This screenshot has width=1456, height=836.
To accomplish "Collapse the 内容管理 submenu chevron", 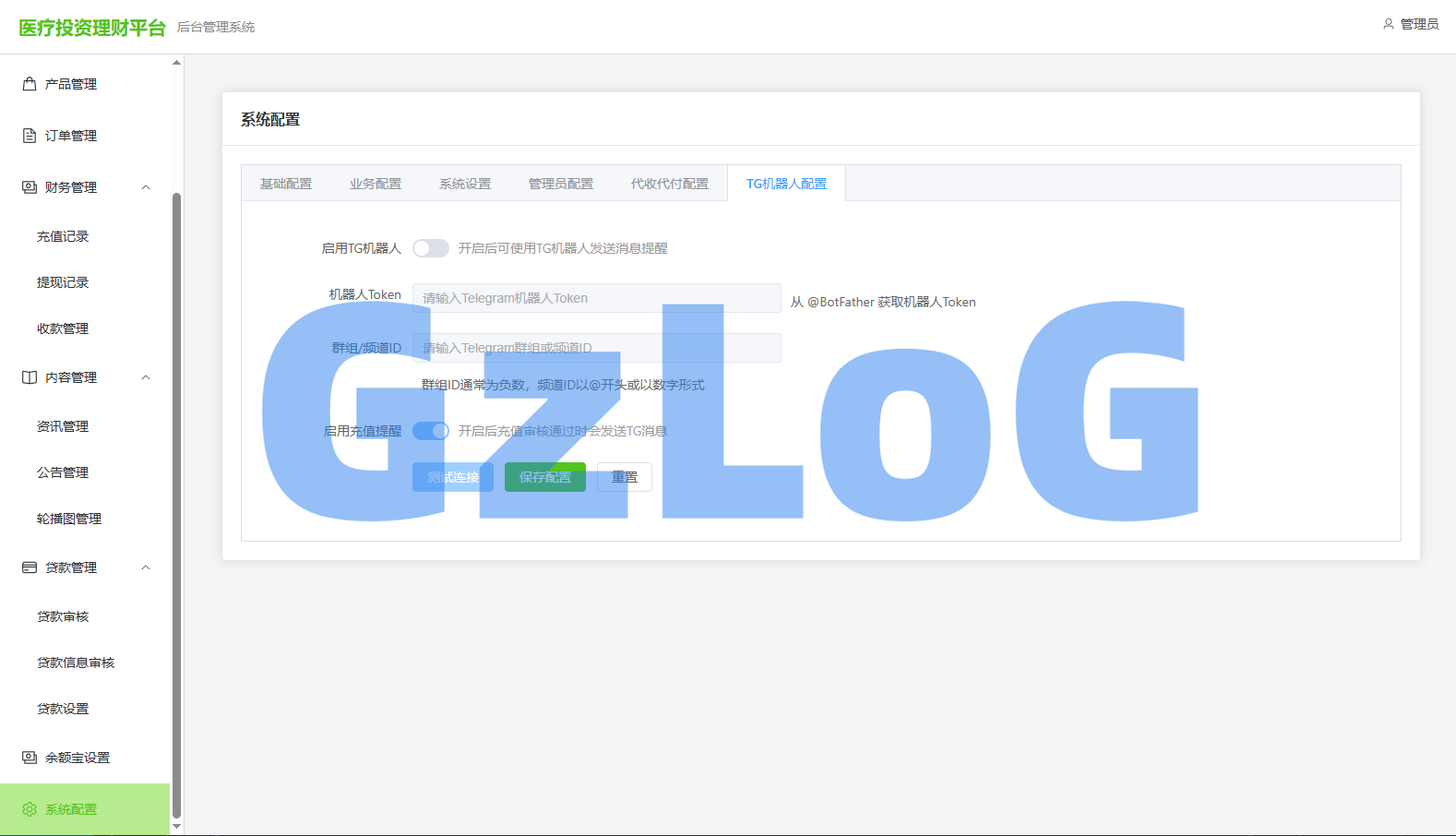I will click(146, 377).
